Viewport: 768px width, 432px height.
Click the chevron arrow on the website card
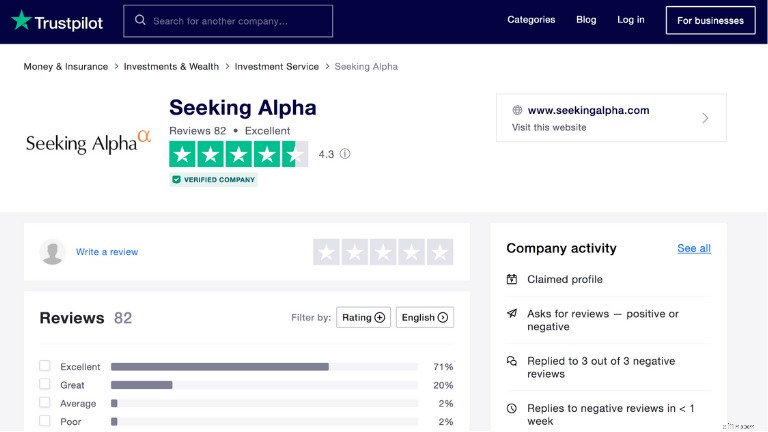[x=705, y=118]
